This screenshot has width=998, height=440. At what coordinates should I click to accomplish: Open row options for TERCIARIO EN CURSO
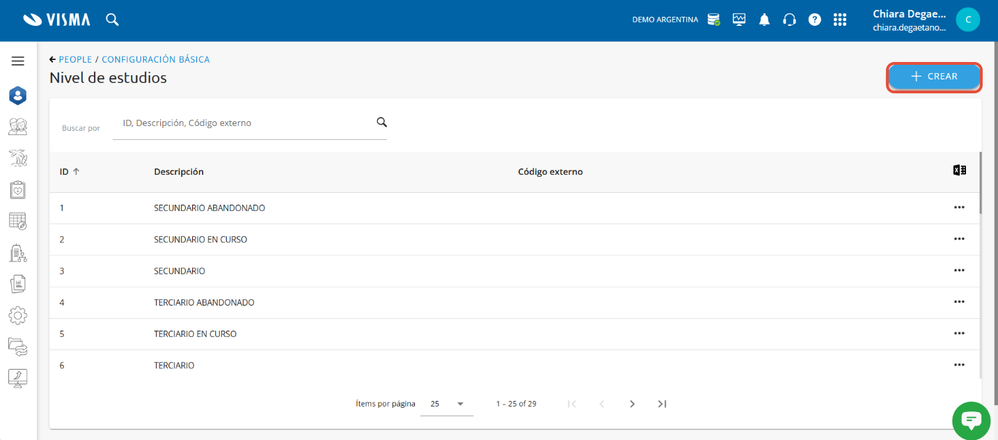(x=959, y=333)
